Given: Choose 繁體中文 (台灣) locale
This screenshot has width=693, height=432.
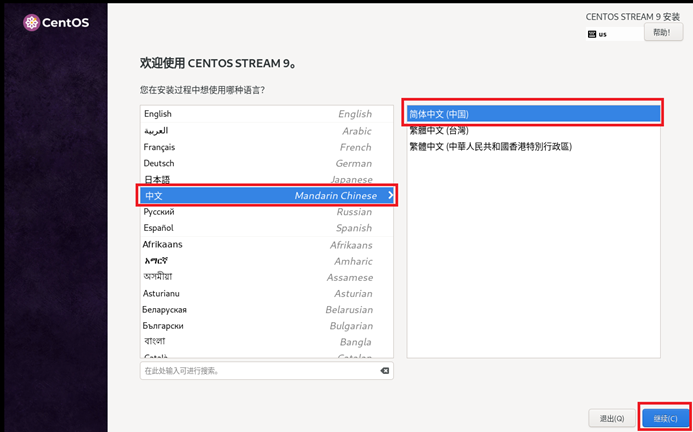Looking at the screenshot, I should 533,130.
